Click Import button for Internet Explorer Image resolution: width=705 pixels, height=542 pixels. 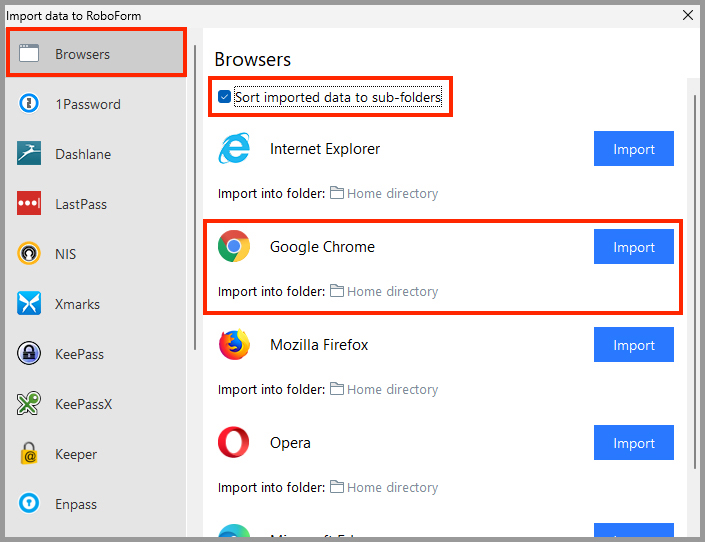coord(633,149)
